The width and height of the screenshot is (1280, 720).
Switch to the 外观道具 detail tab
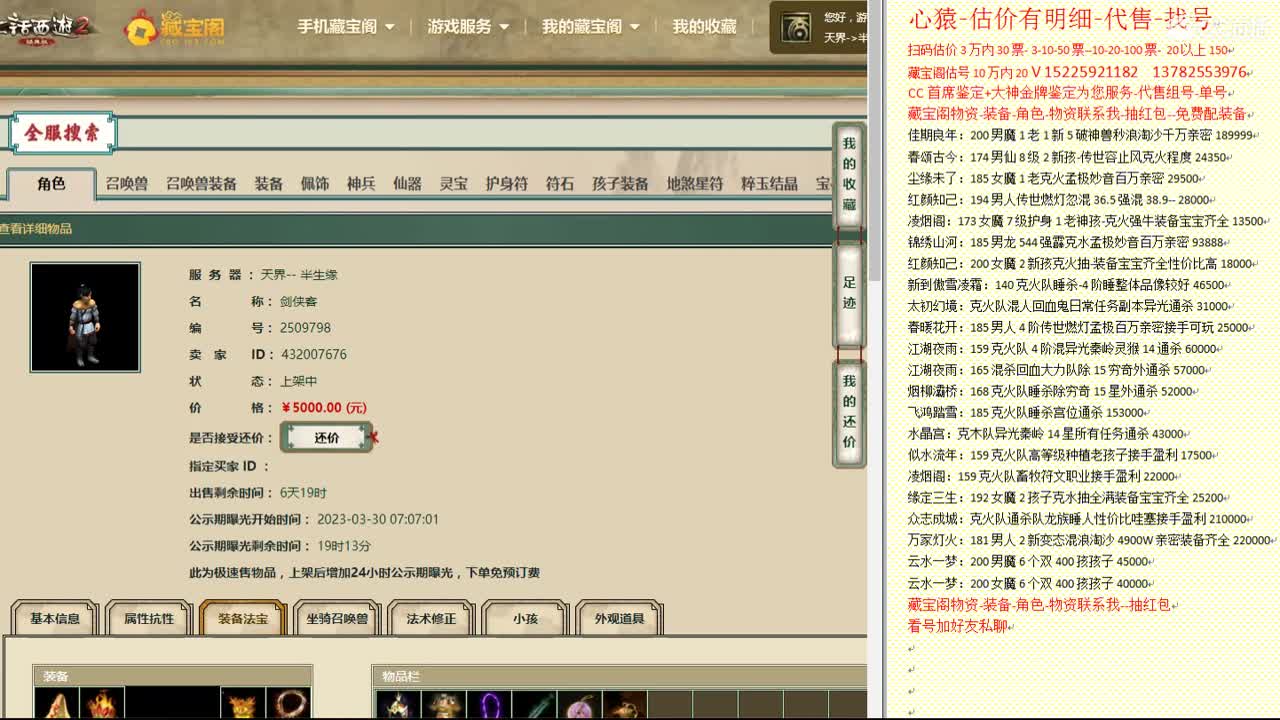[x=619, y=619]
